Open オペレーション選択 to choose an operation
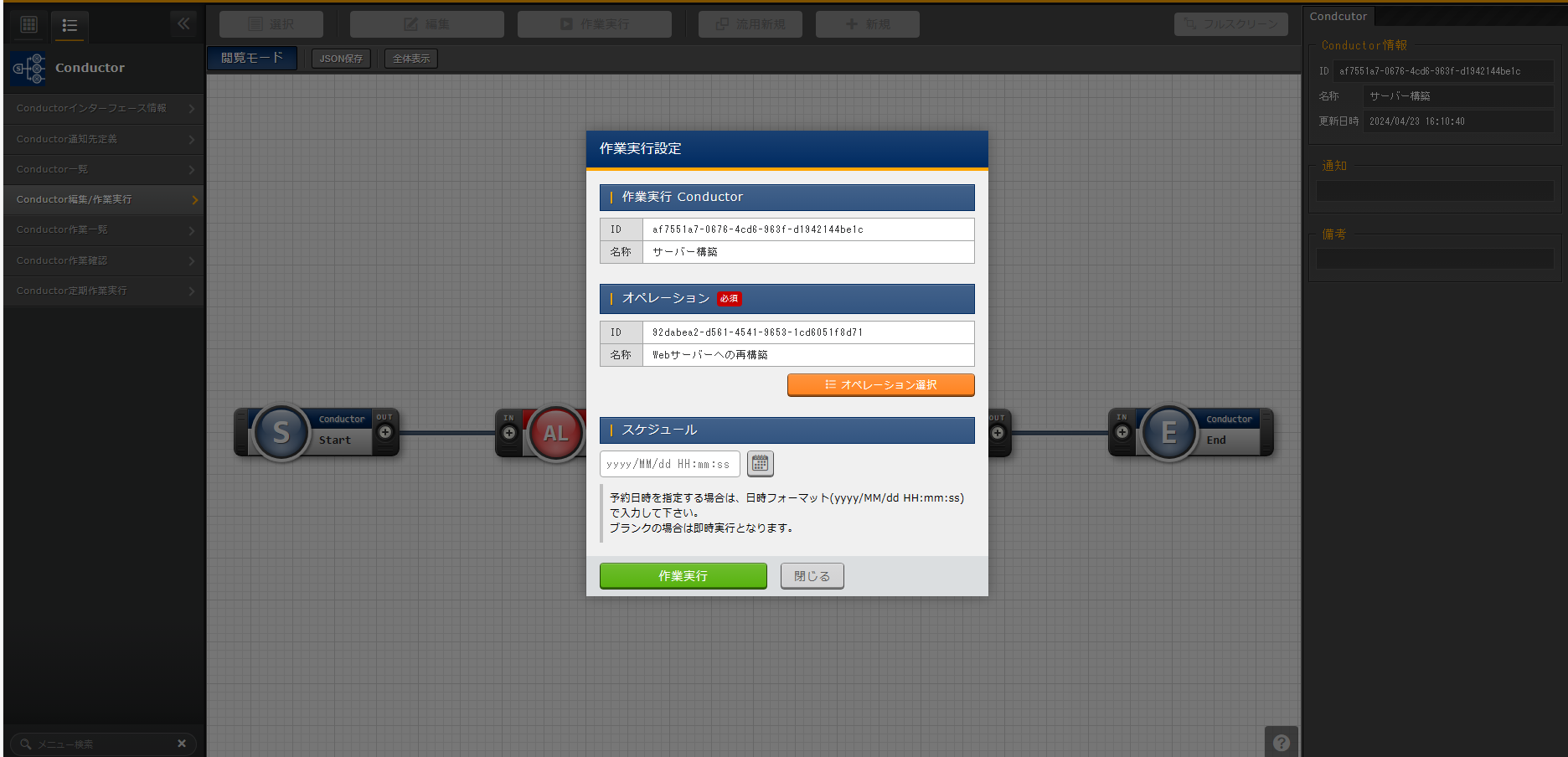Screen dimensions: 1568x757 click(880, 384)
